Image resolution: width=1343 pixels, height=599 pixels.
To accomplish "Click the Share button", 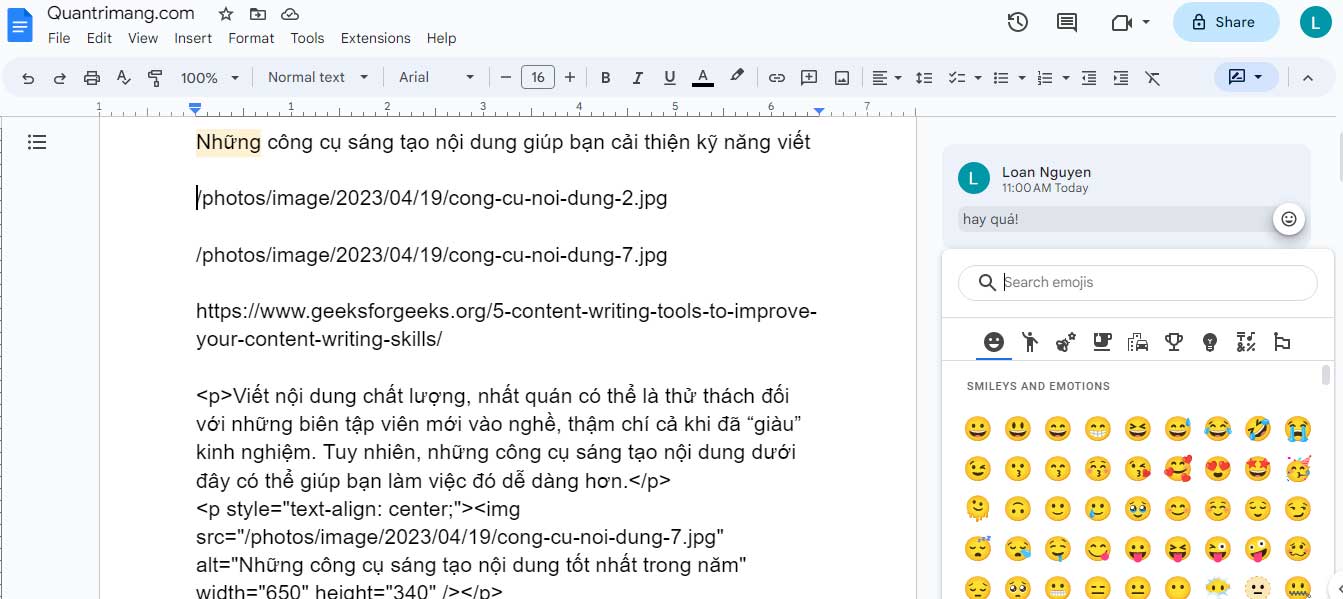I will (x=1226, y=21).
